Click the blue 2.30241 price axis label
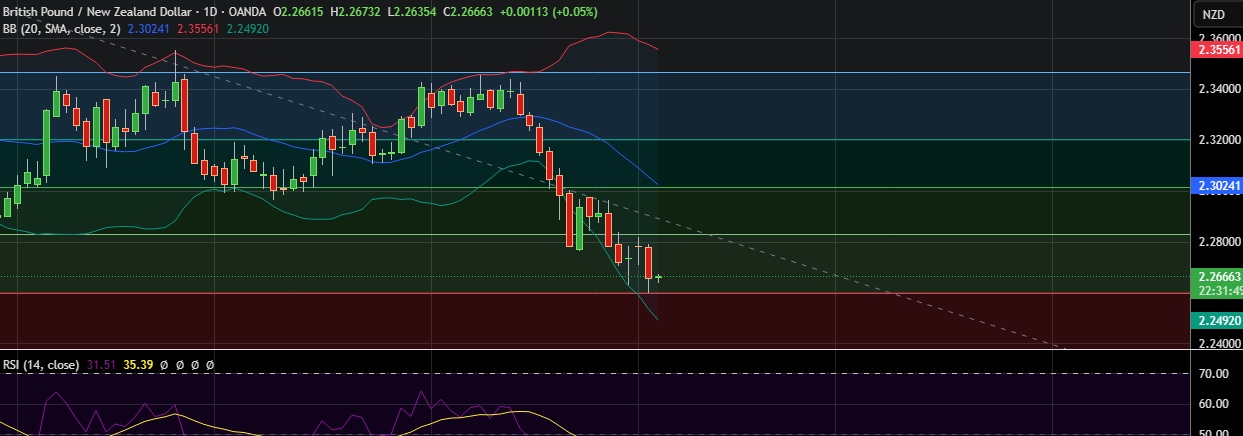Screen dimensions: 1243x436 tap(1219, 186)
